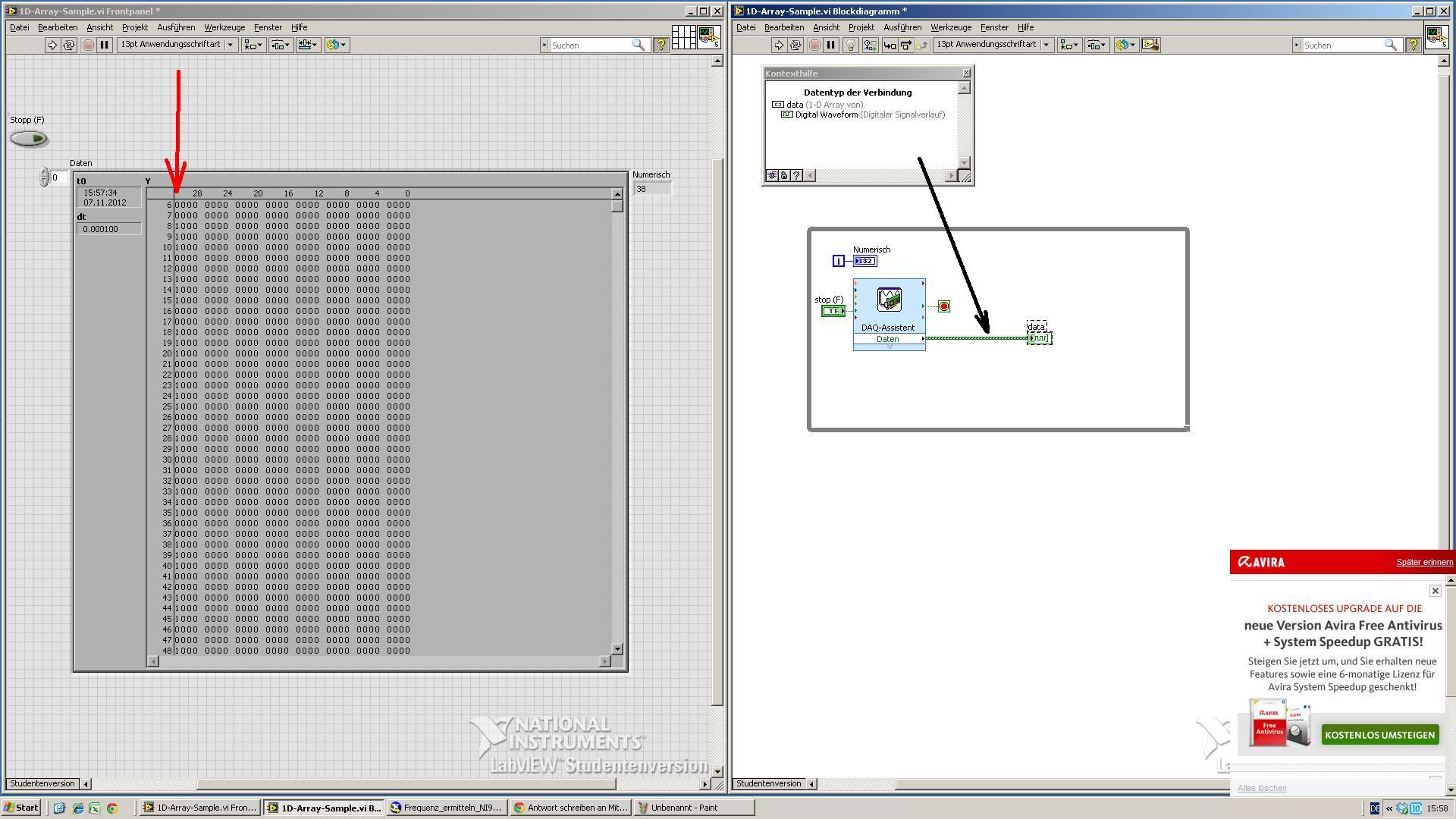This screenshot has width=1456, height=819.
Task: Expand the DAQ-Assistent bottom double-arrow expander
Action: [889, 347]
